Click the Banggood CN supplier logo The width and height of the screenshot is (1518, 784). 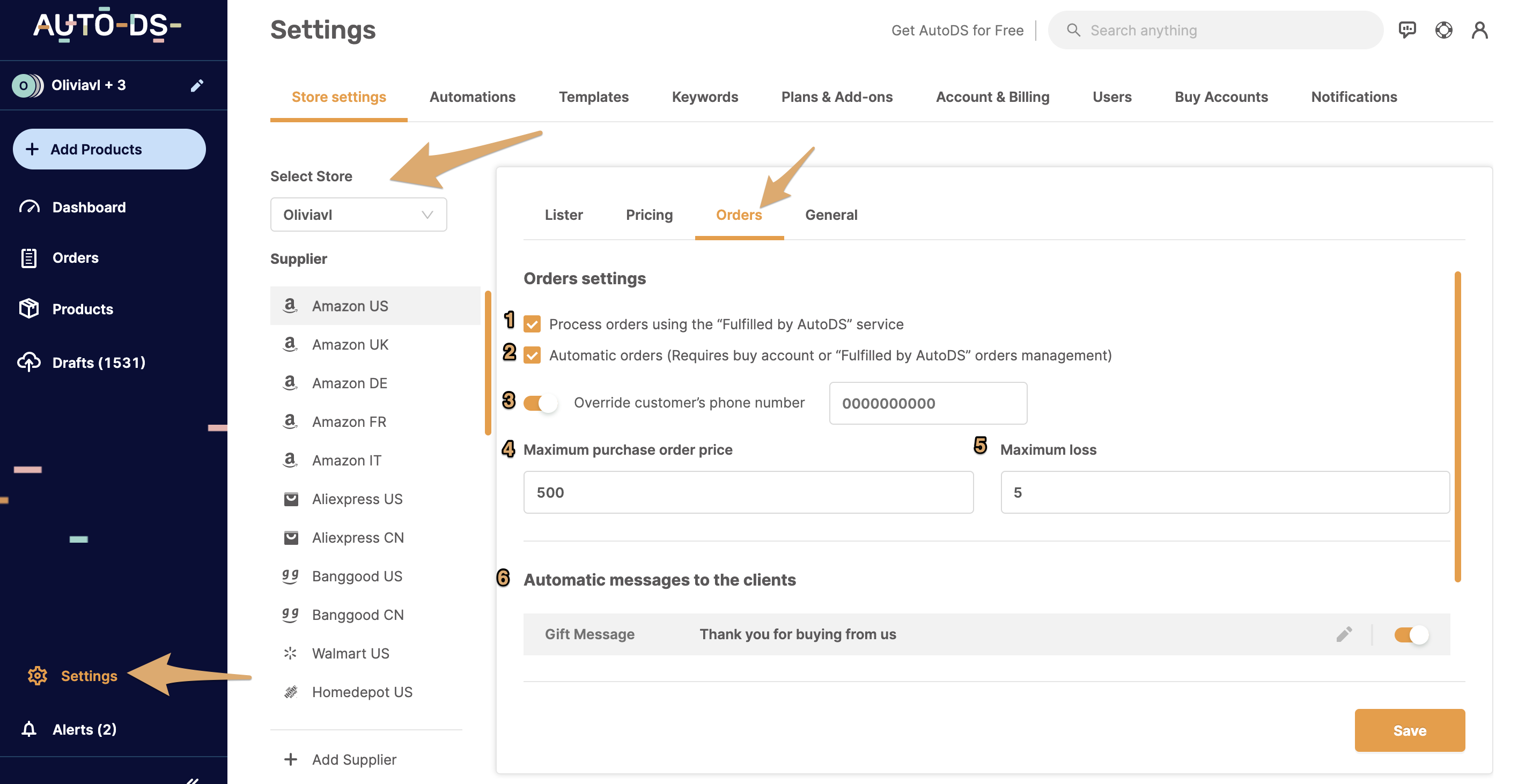[x=290, y=615]
